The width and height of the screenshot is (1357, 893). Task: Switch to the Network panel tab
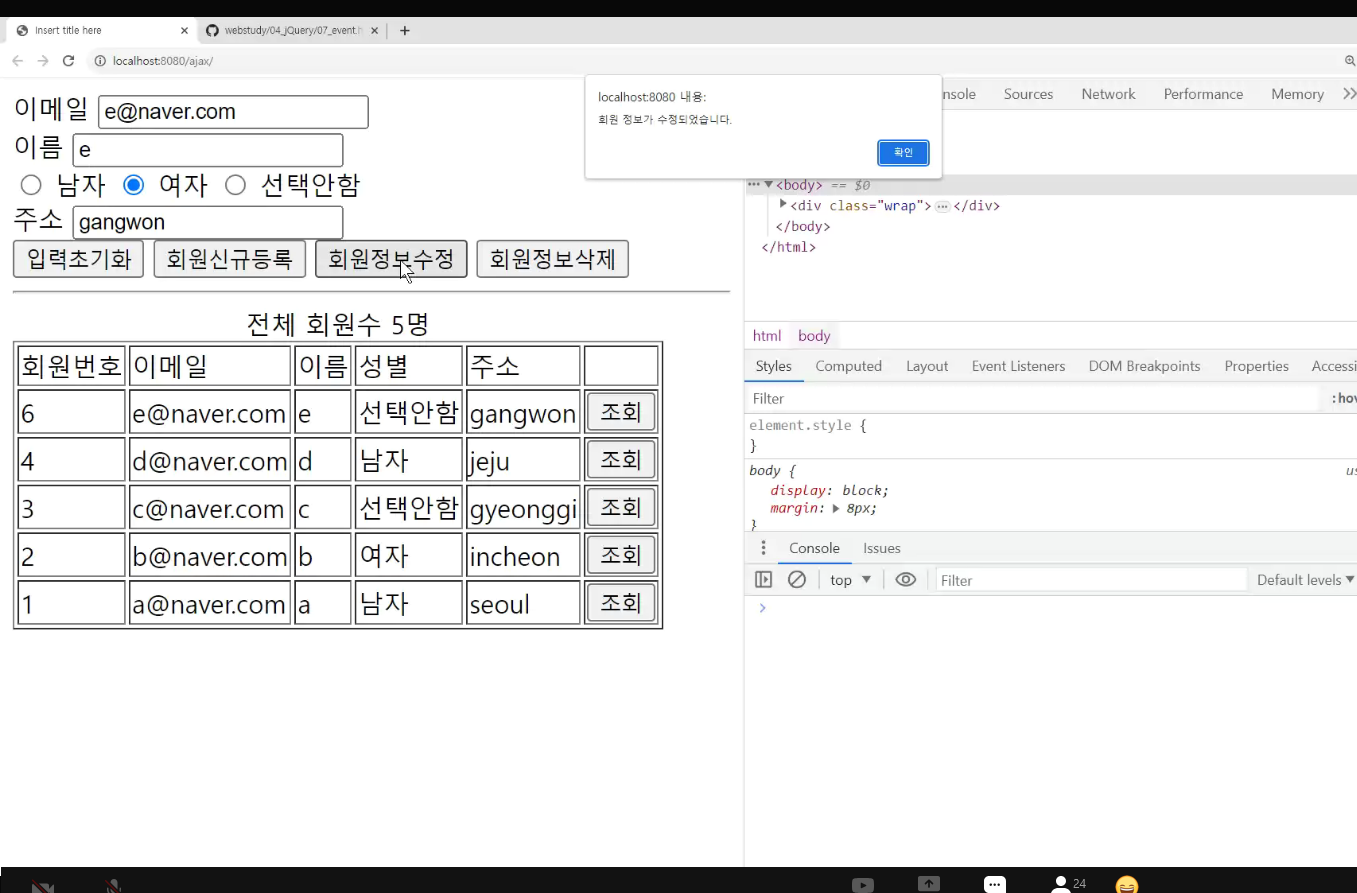(x=1108, y=94)
